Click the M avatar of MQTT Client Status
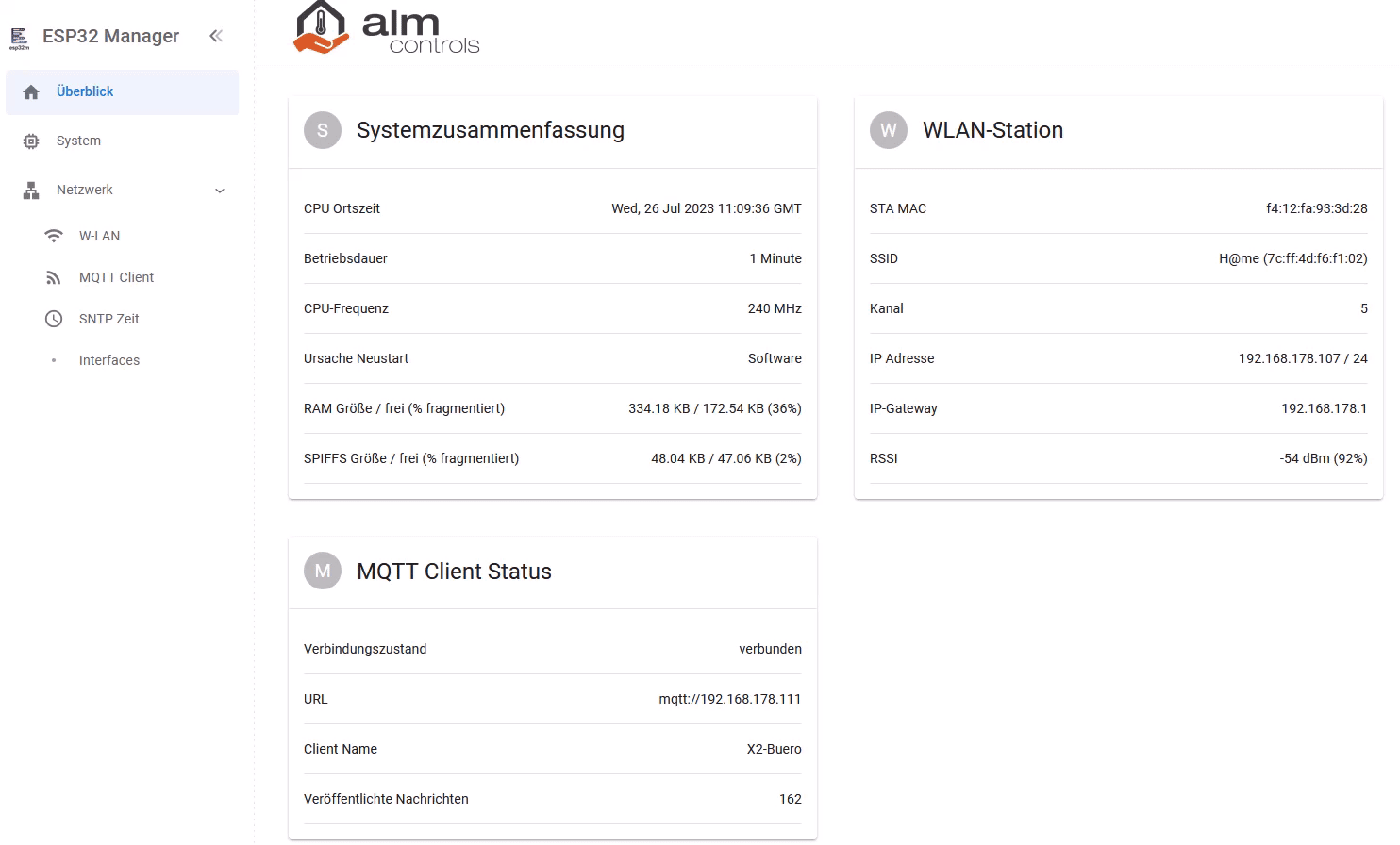 pos(323,572)
